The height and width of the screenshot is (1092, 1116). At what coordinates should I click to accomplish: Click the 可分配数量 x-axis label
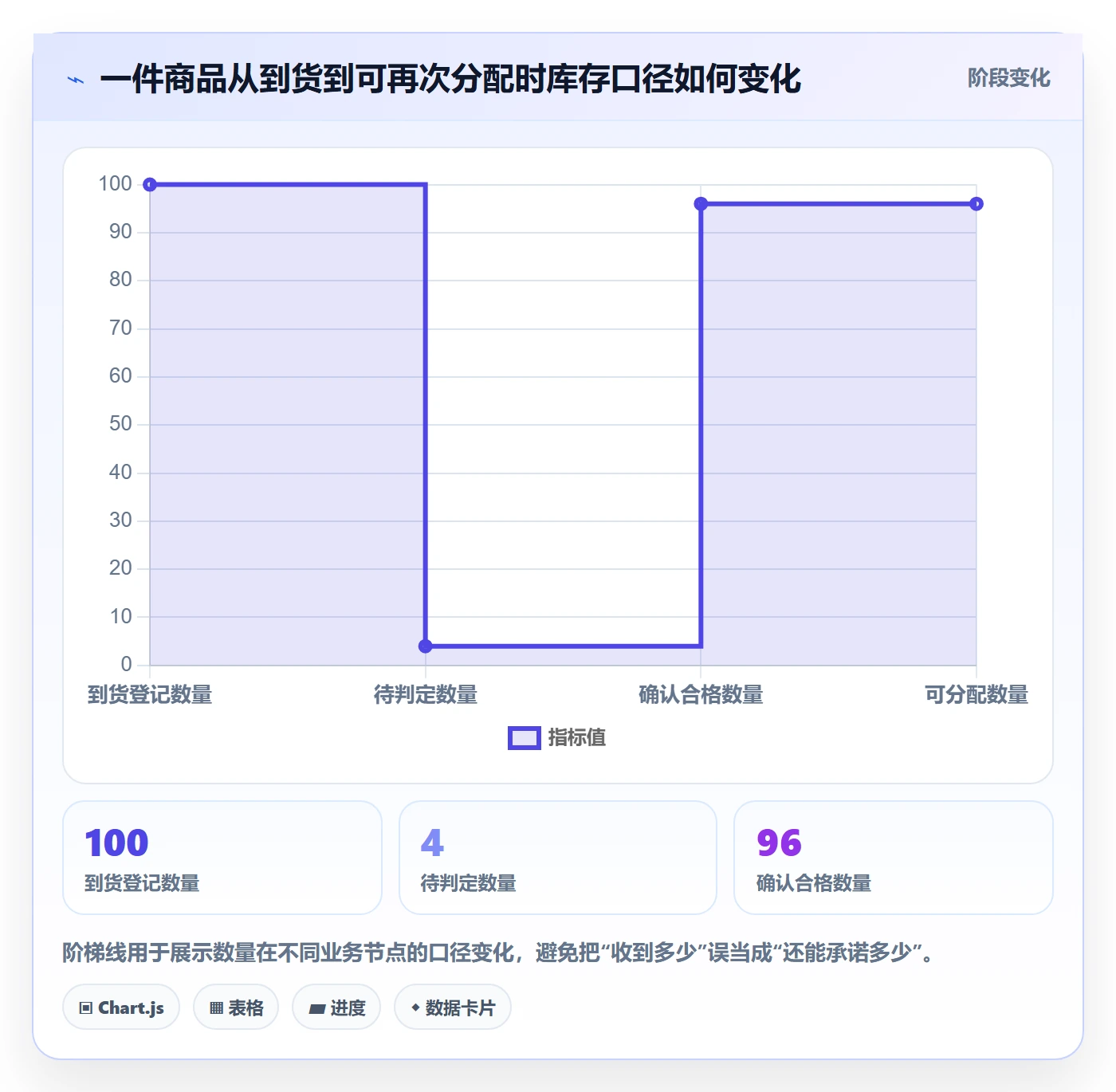[976, 694]
